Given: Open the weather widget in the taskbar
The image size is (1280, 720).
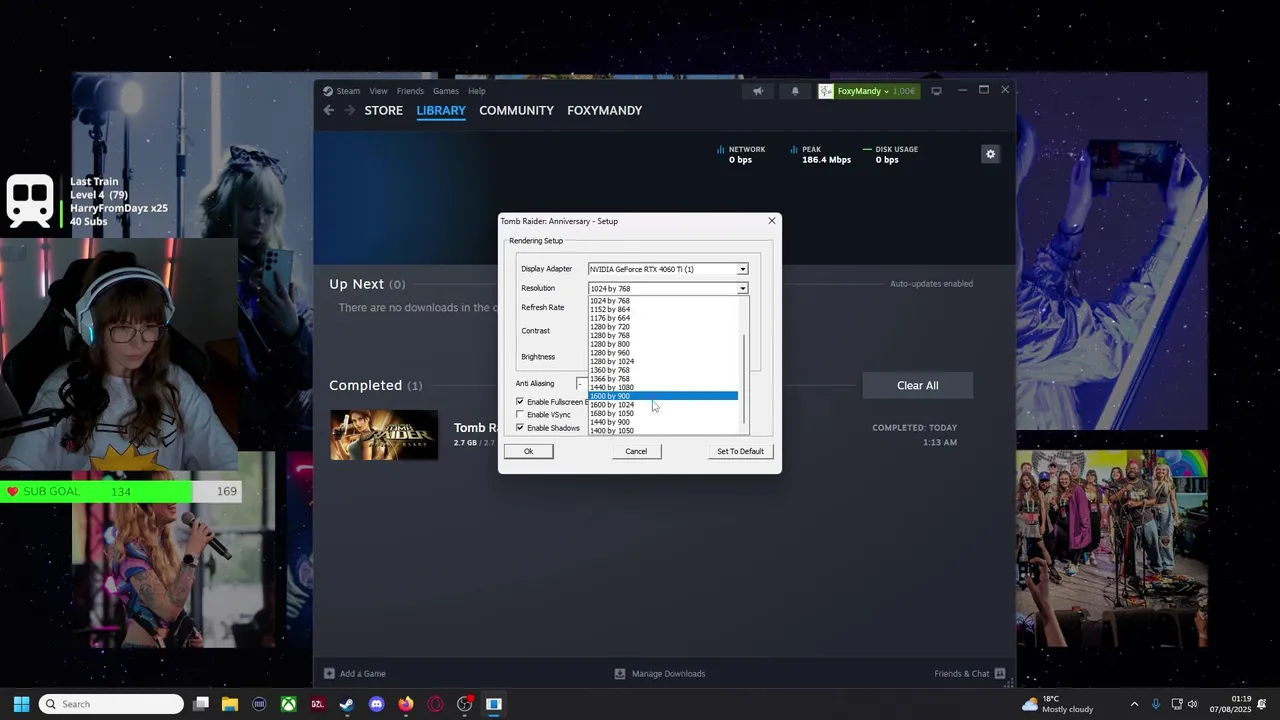Looking at the screenshot, I should 1058,704.
